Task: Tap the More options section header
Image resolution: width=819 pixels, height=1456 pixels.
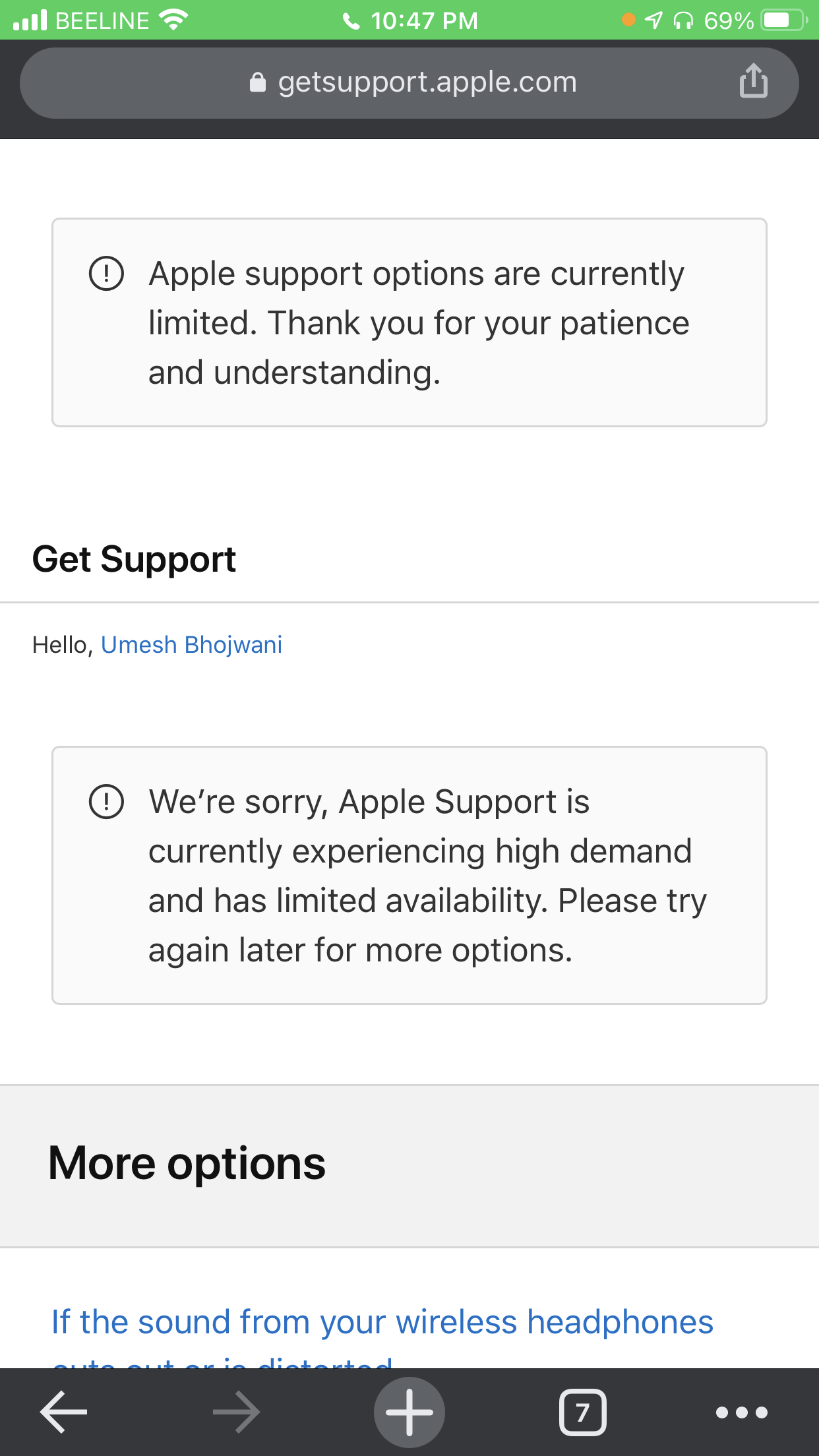Action: [187, 1163]
